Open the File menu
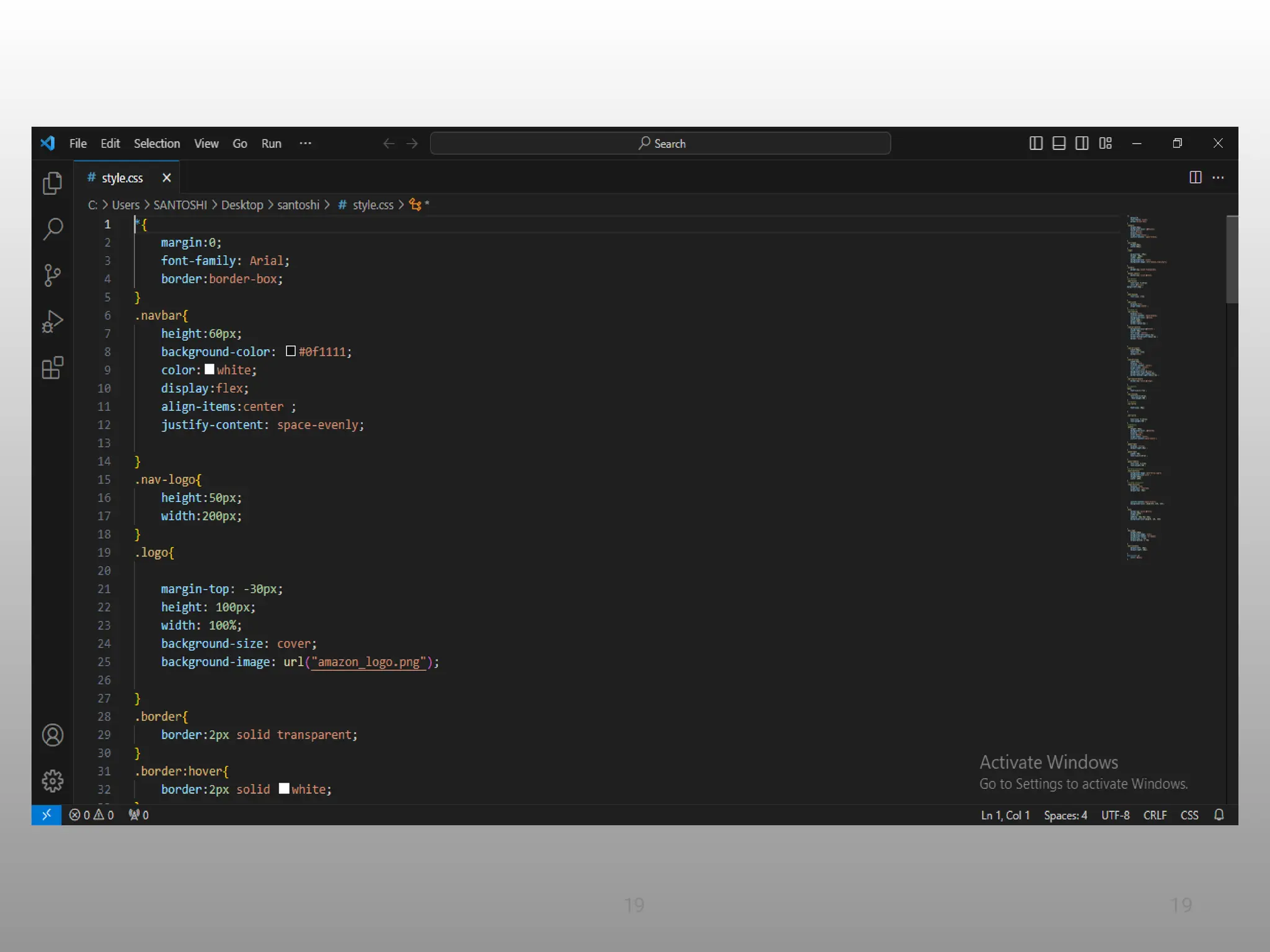The image size is (1270, 952). pos(78,144)
